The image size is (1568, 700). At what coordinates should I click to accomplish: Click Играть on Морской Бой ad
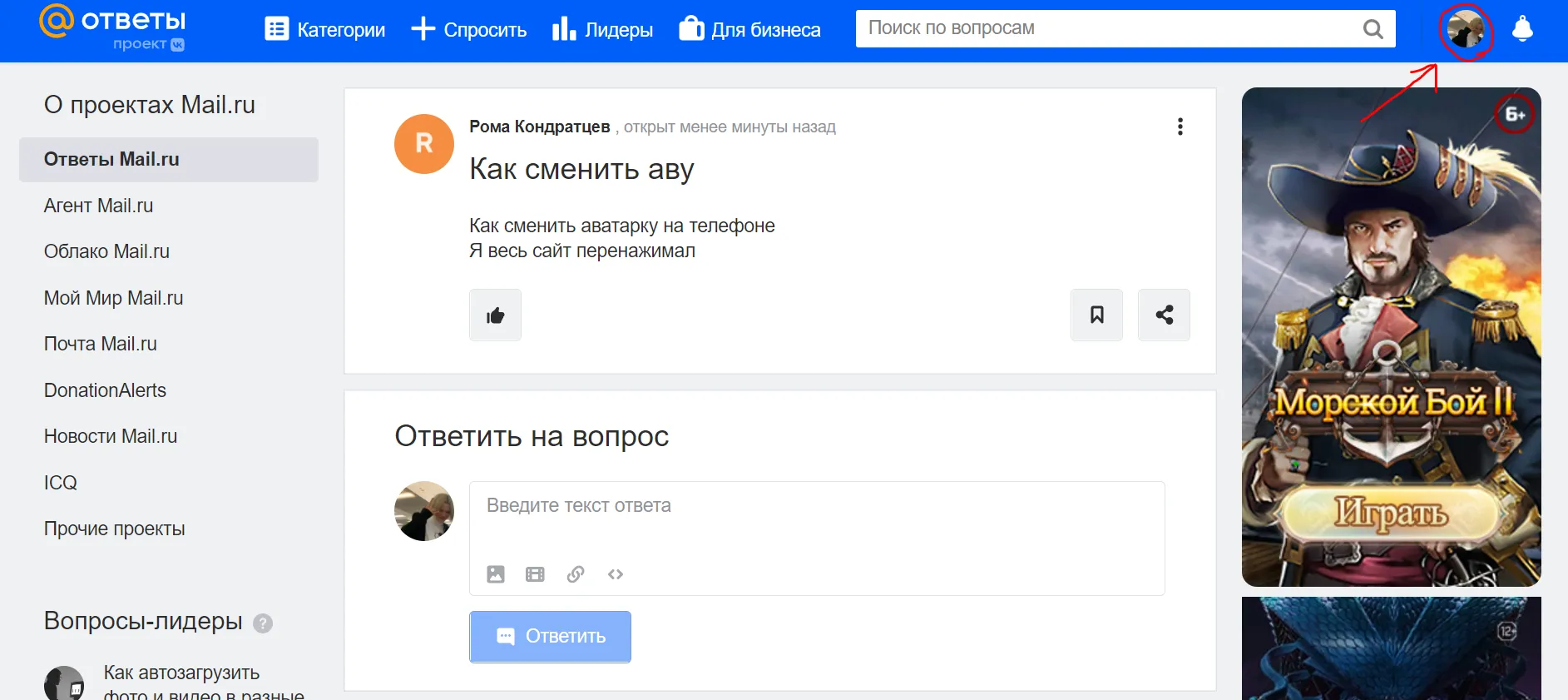[x=1391, y=514]
